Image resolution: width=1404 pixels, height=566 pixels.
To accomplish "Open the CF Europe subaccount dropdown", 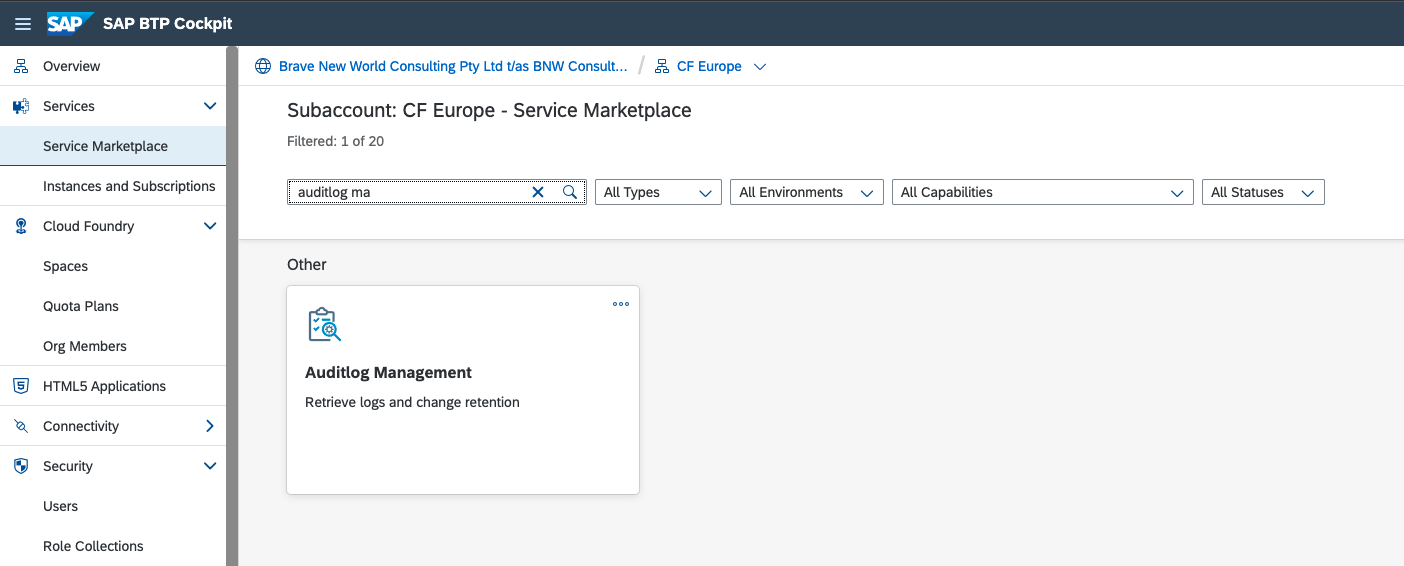I will (x=759, y=67).
